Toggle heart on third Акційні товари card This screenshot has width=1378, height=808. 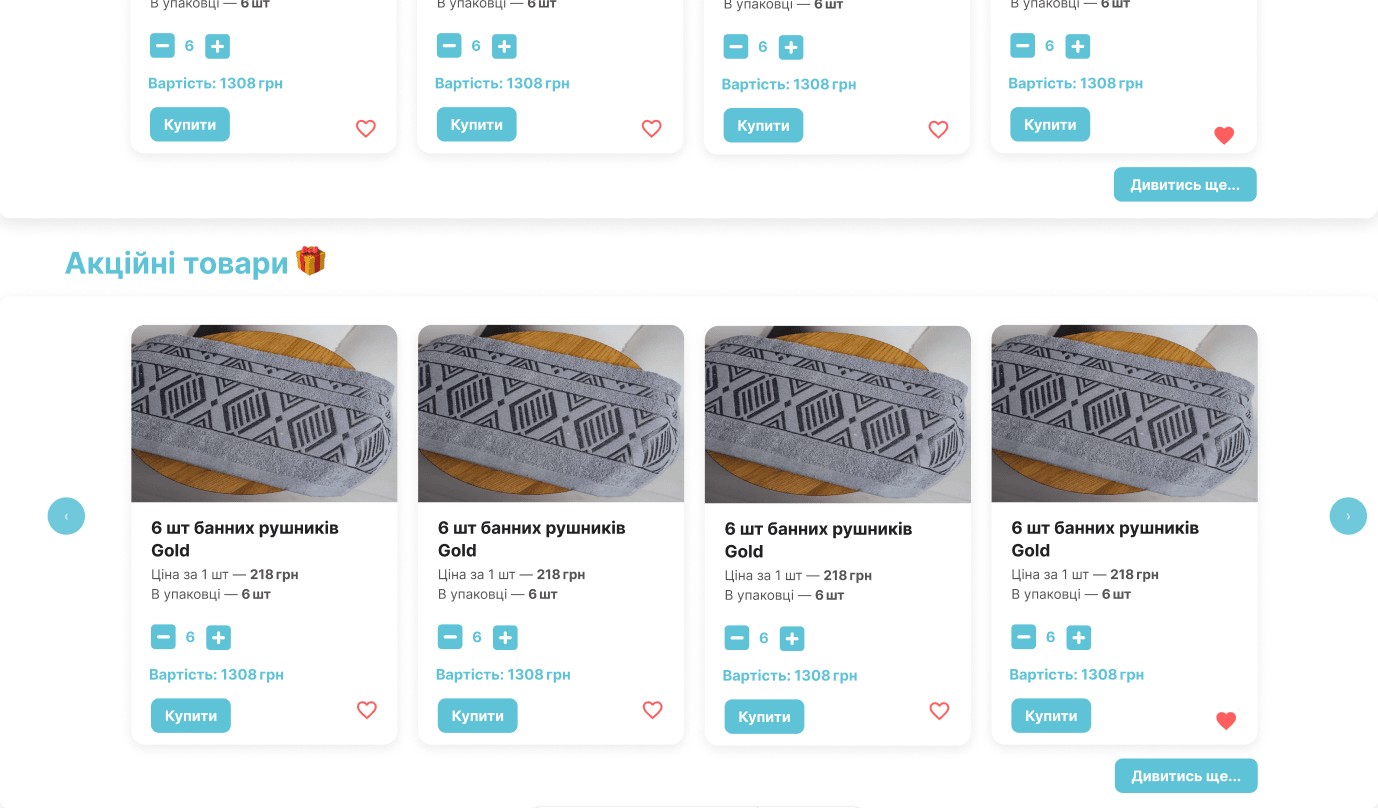(x=939, y=711)
